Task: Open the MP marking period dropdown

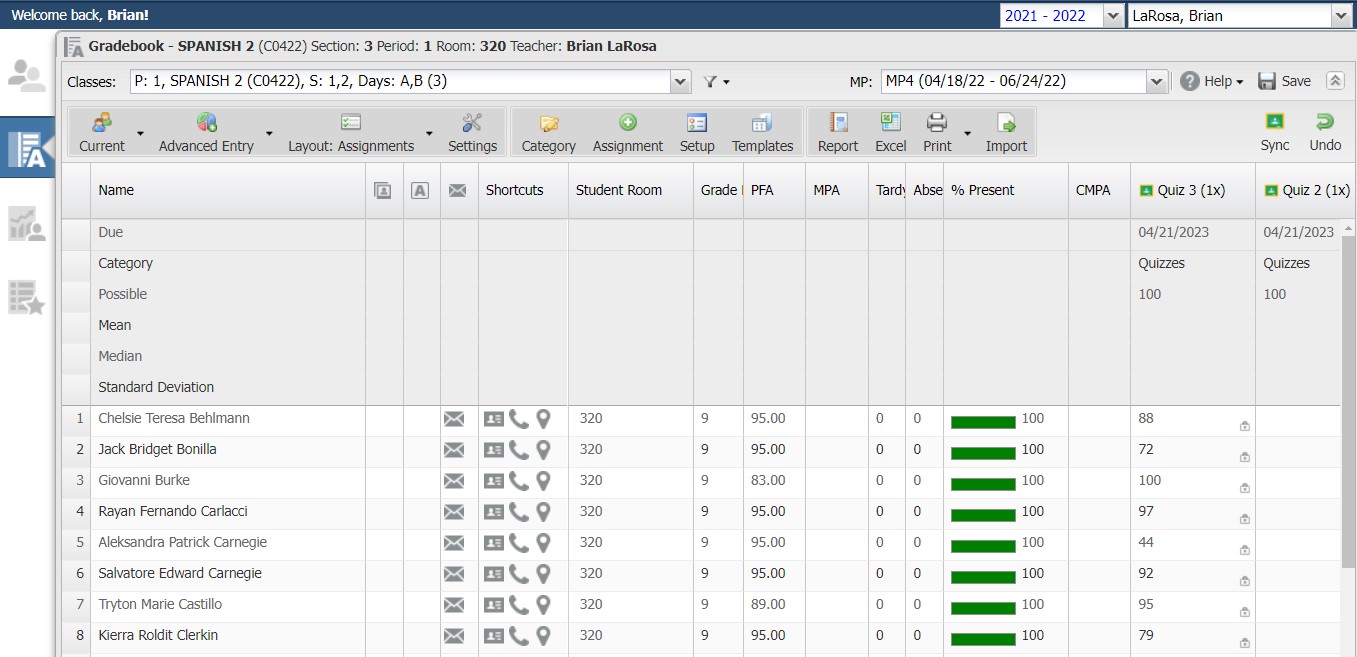Action: (1157, 82)
